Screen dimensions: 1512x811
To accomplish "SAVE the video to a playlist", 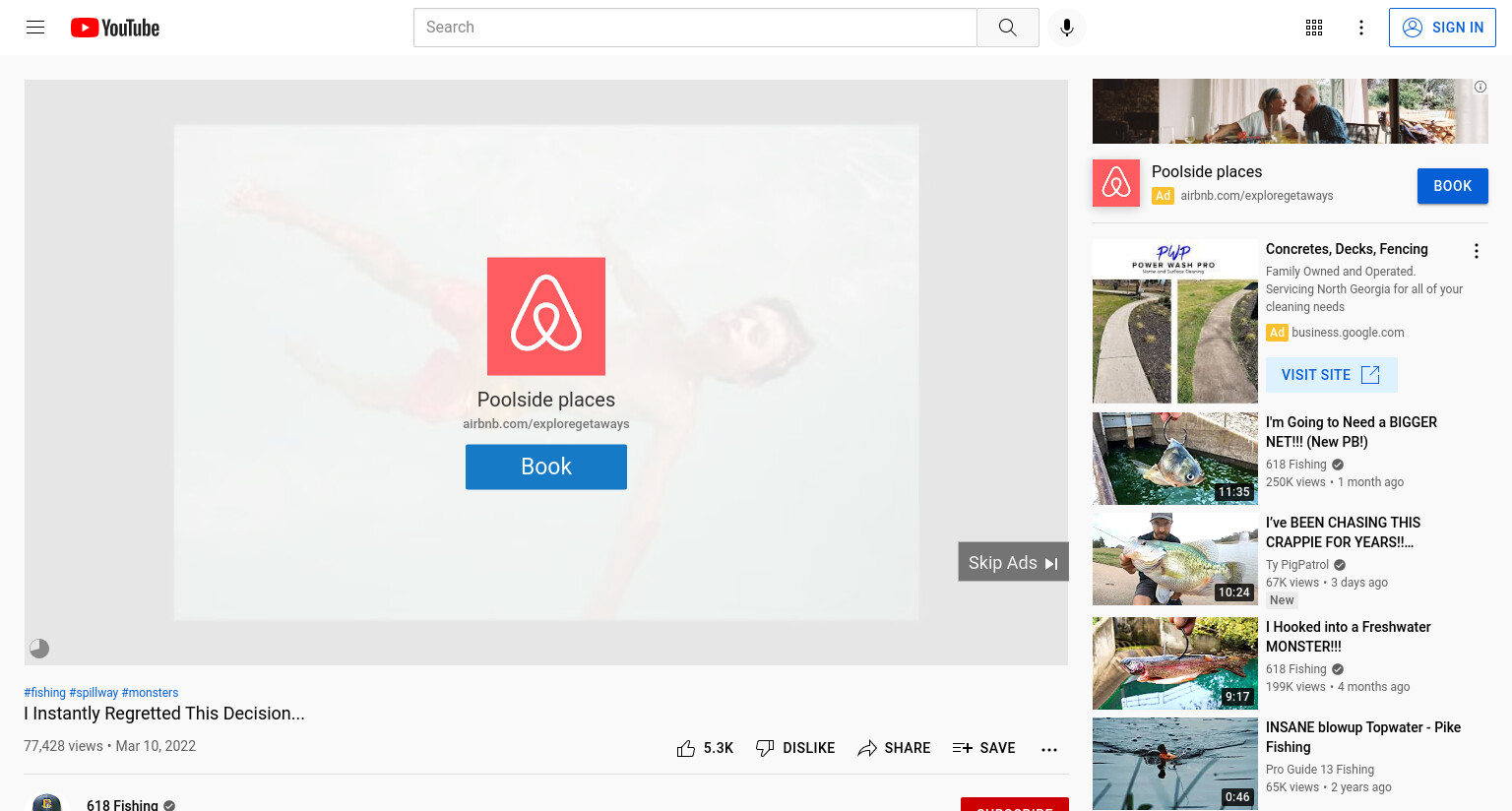I will pos(983,748).
